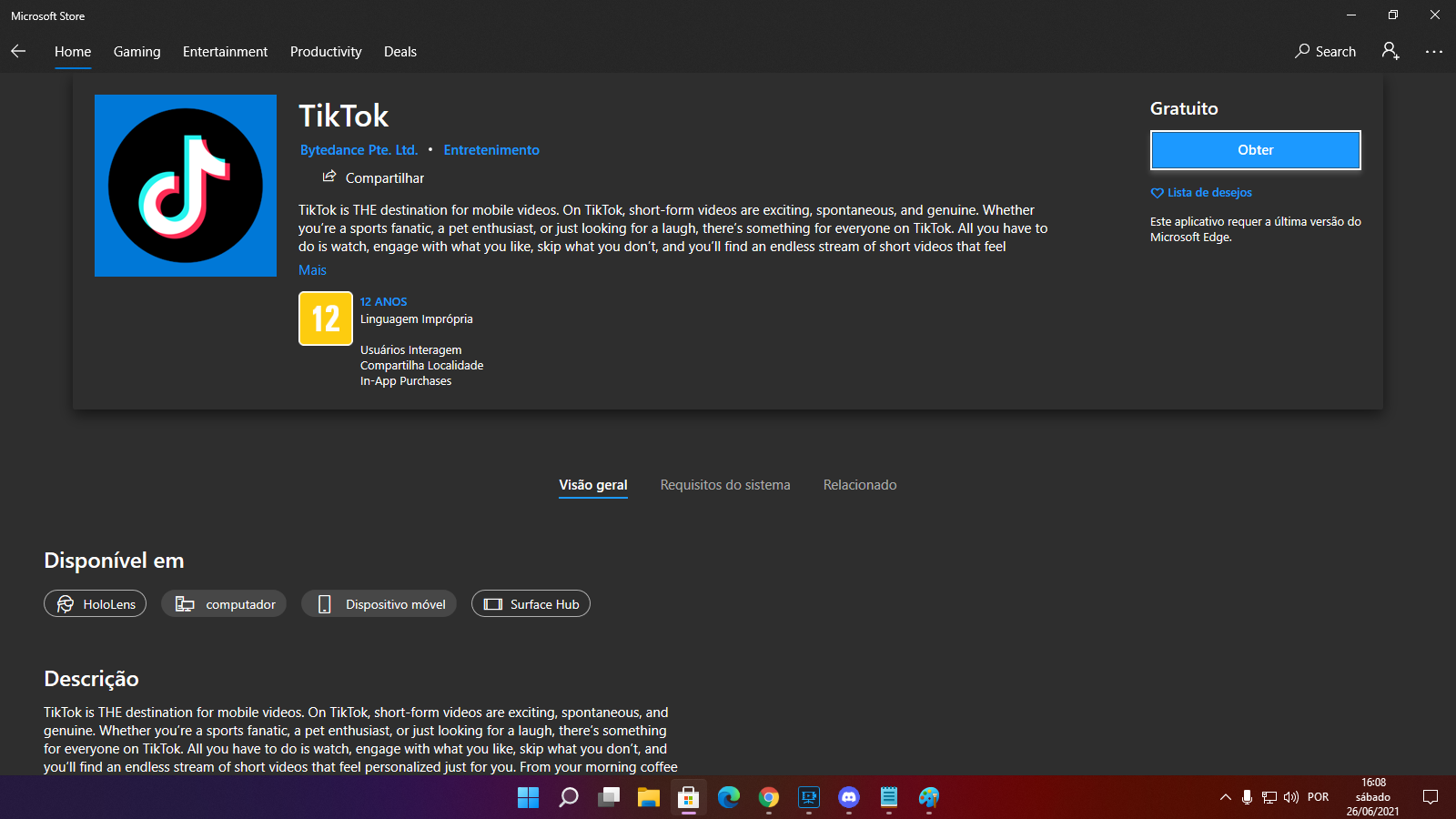Screen dimensions: 1456x819
Task: Go back with the back arrow
Action: [x=18, y=52]
